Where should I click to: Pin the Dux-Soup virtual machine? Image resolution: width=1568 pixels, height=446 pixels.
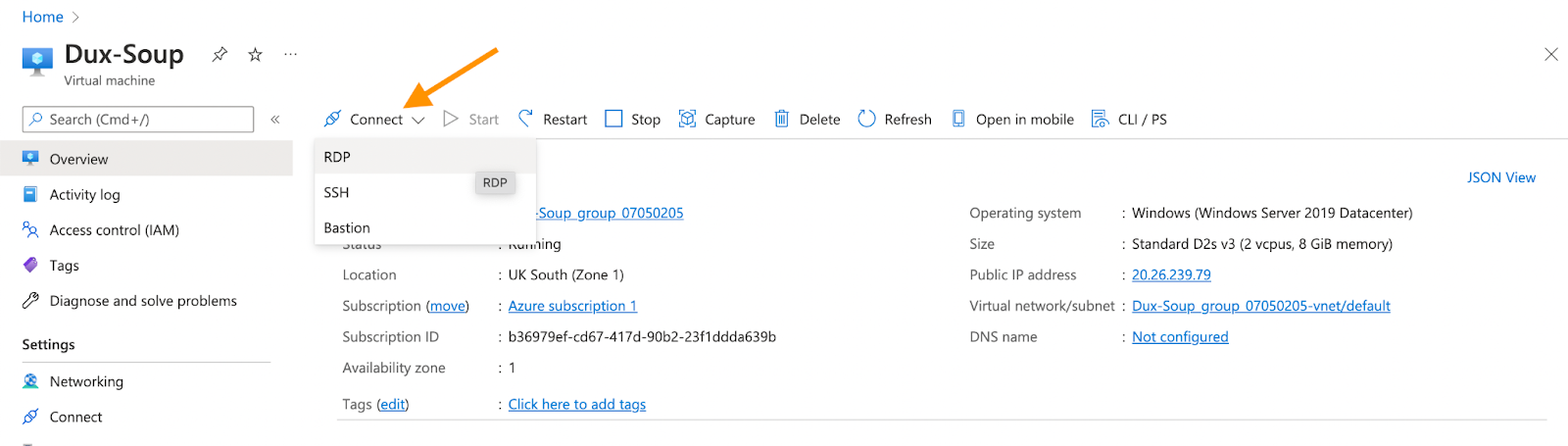(220, 55)
